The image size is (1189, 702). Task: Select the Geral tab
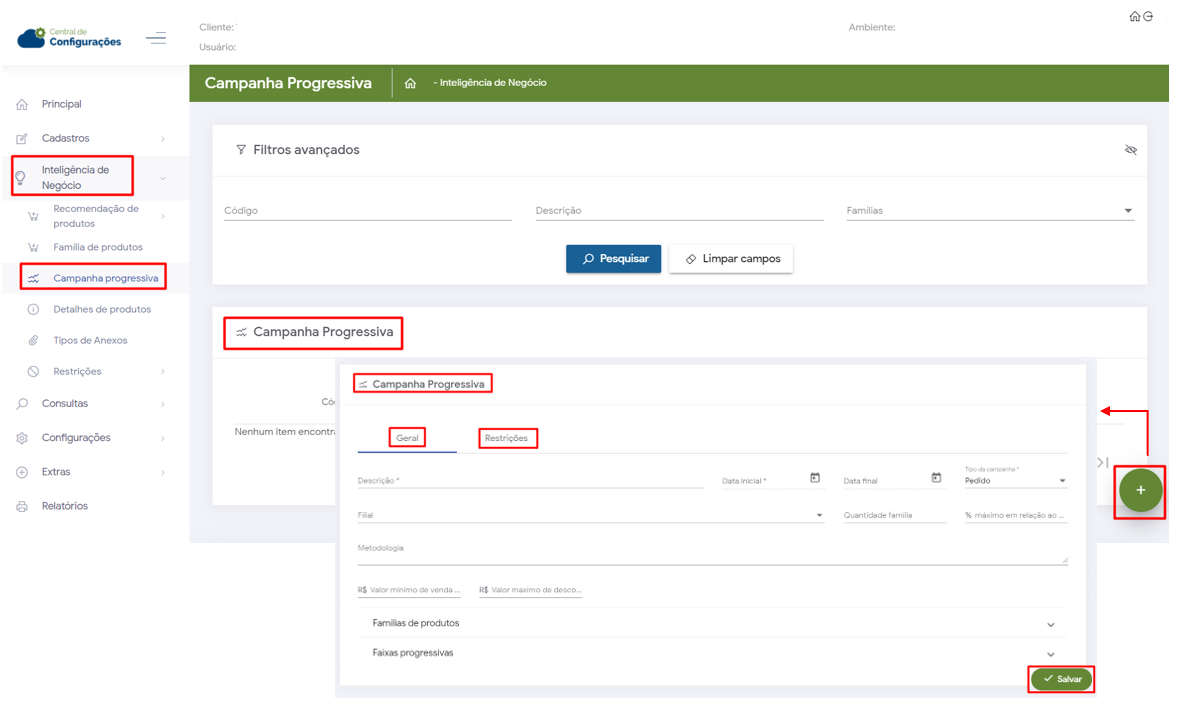click(x=407, y=438)
